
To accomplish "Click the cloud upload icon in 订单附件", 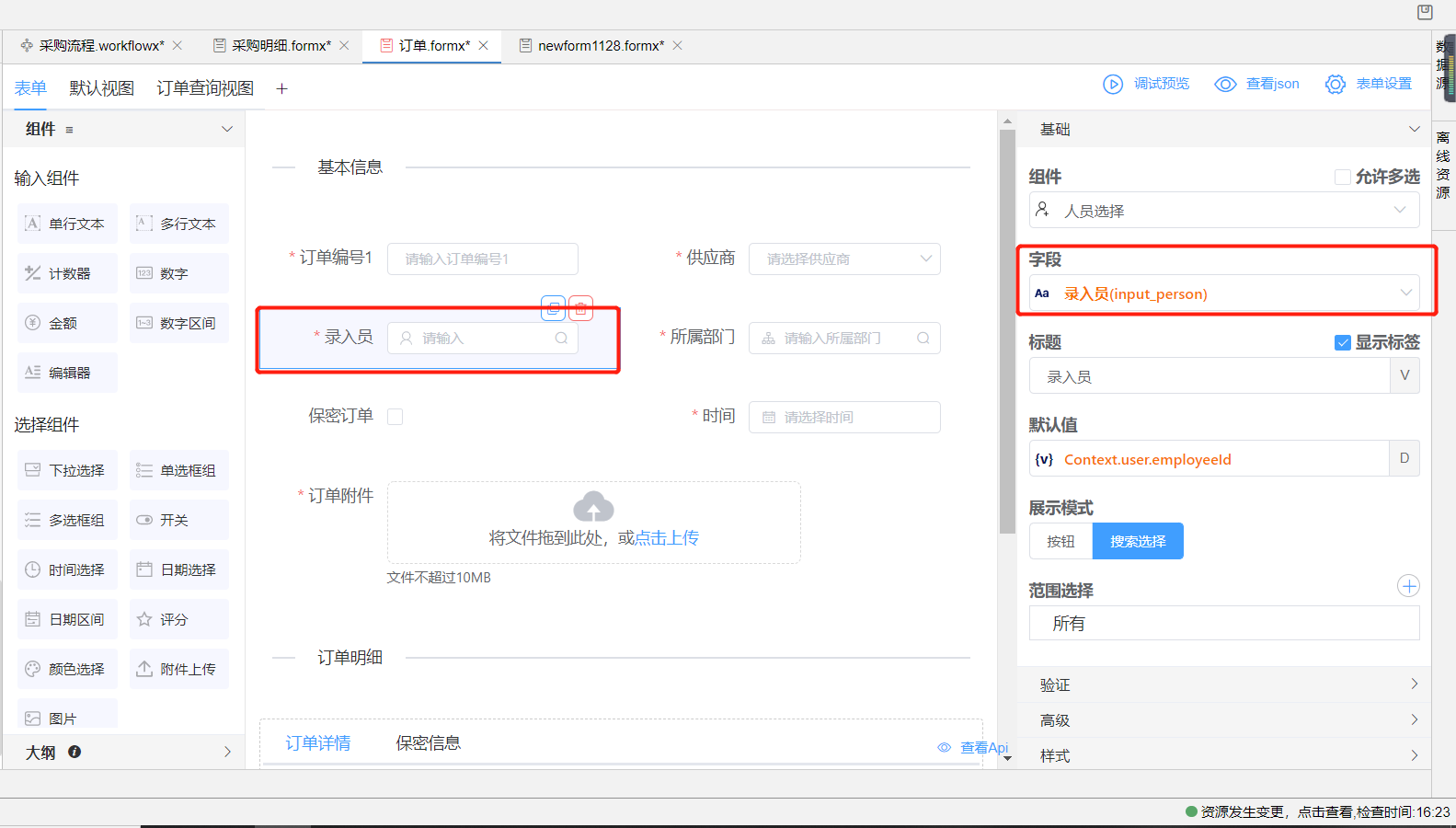I will pos(593,507).
